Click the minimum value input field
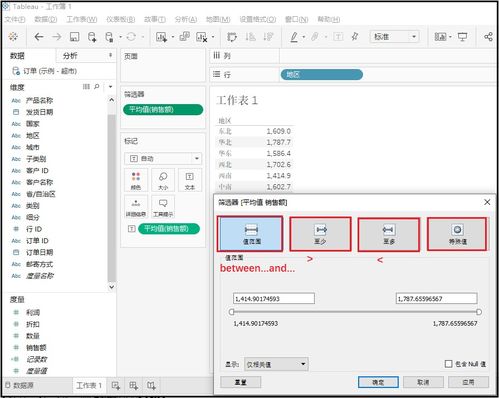The image size is (499, 398). coord(274,299)
